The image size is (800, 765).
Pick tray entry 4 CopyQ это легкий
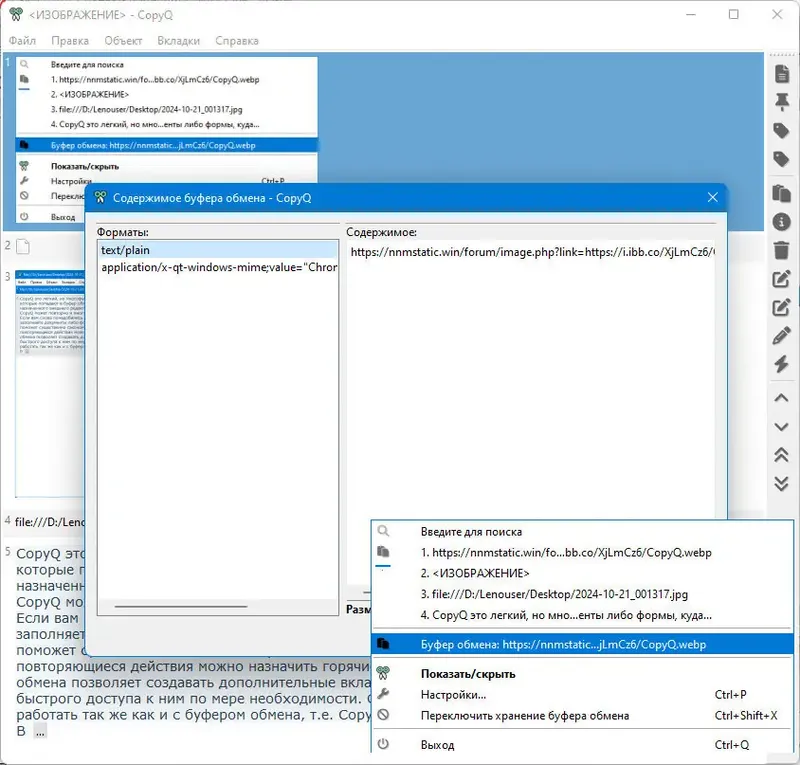[x=582, y=615]
